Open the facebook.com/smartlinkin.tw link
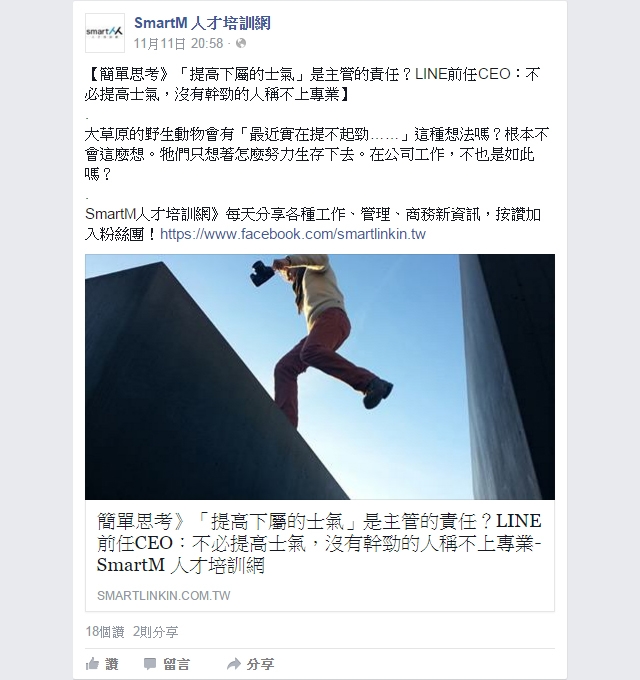Image resolution: width=640 pixels, height=680 pixels. coord(293,234)
